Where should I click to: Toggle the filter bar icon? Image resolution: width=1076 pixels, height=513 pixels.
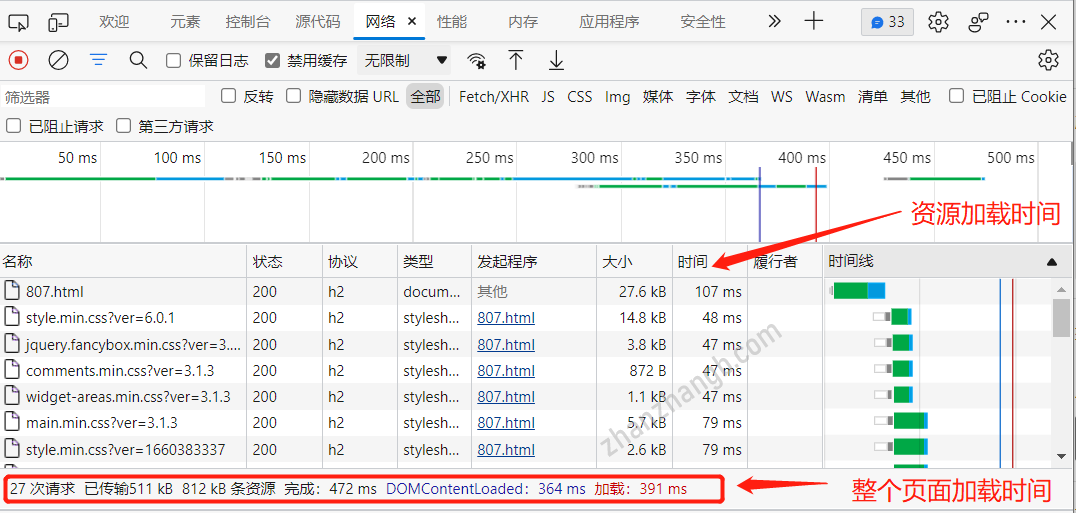click(x=98, y=60)
